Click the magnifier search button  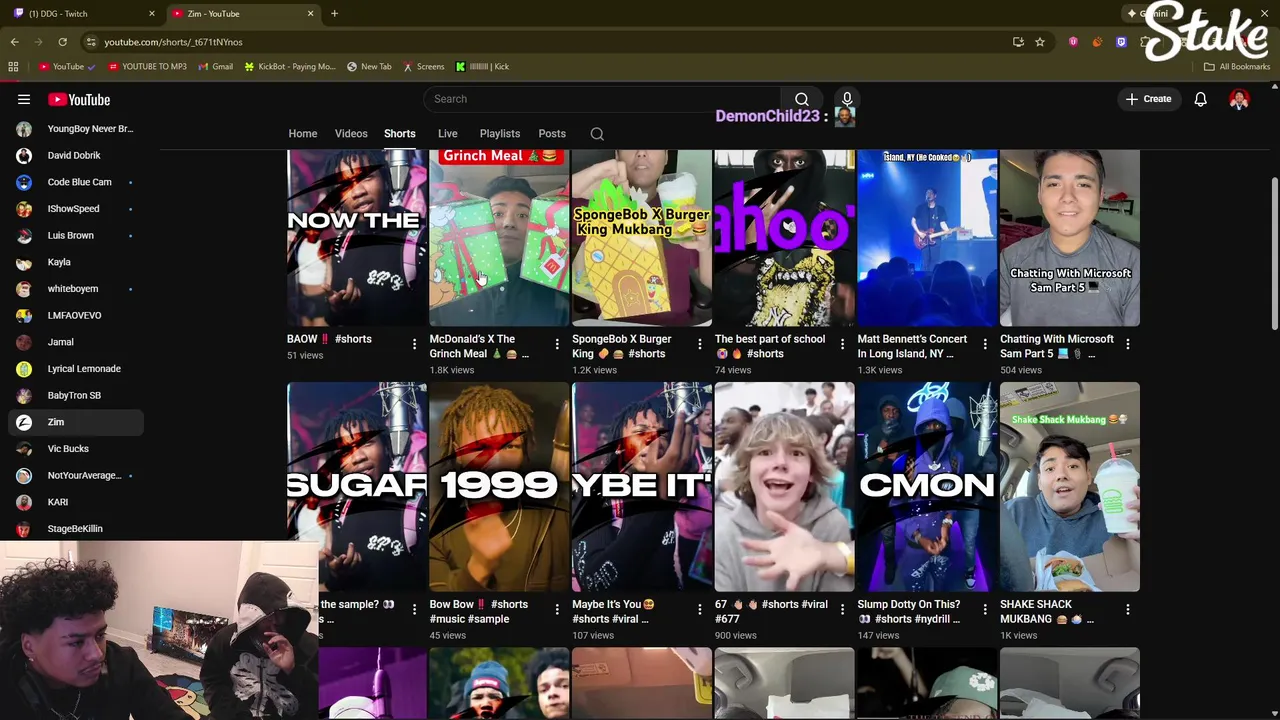click(x=801, y=99)
